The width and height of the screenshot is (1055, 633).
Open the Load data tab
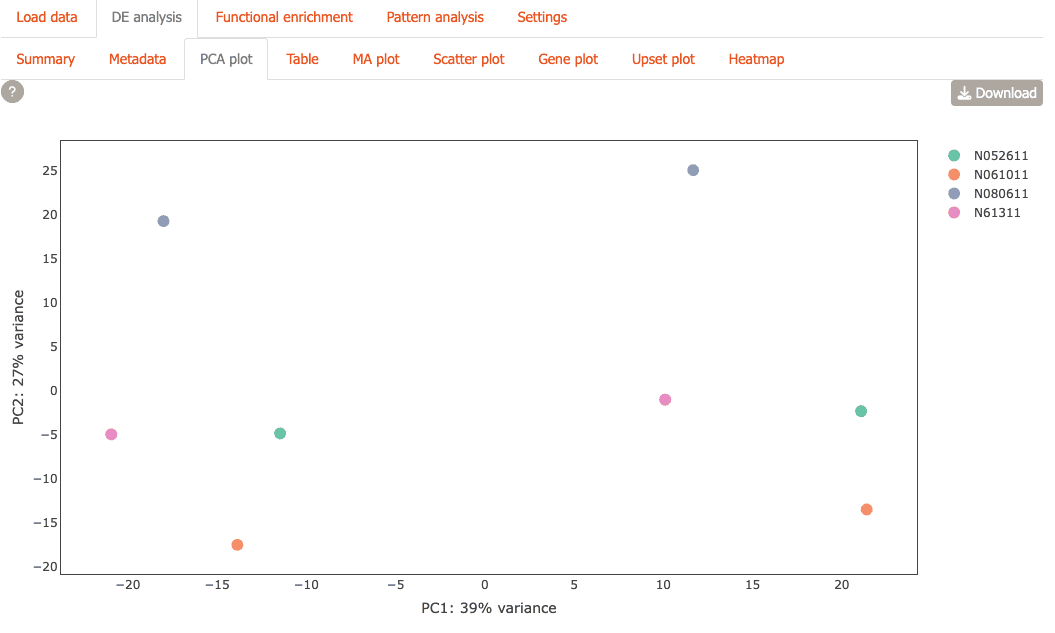(x=47, y=17)
